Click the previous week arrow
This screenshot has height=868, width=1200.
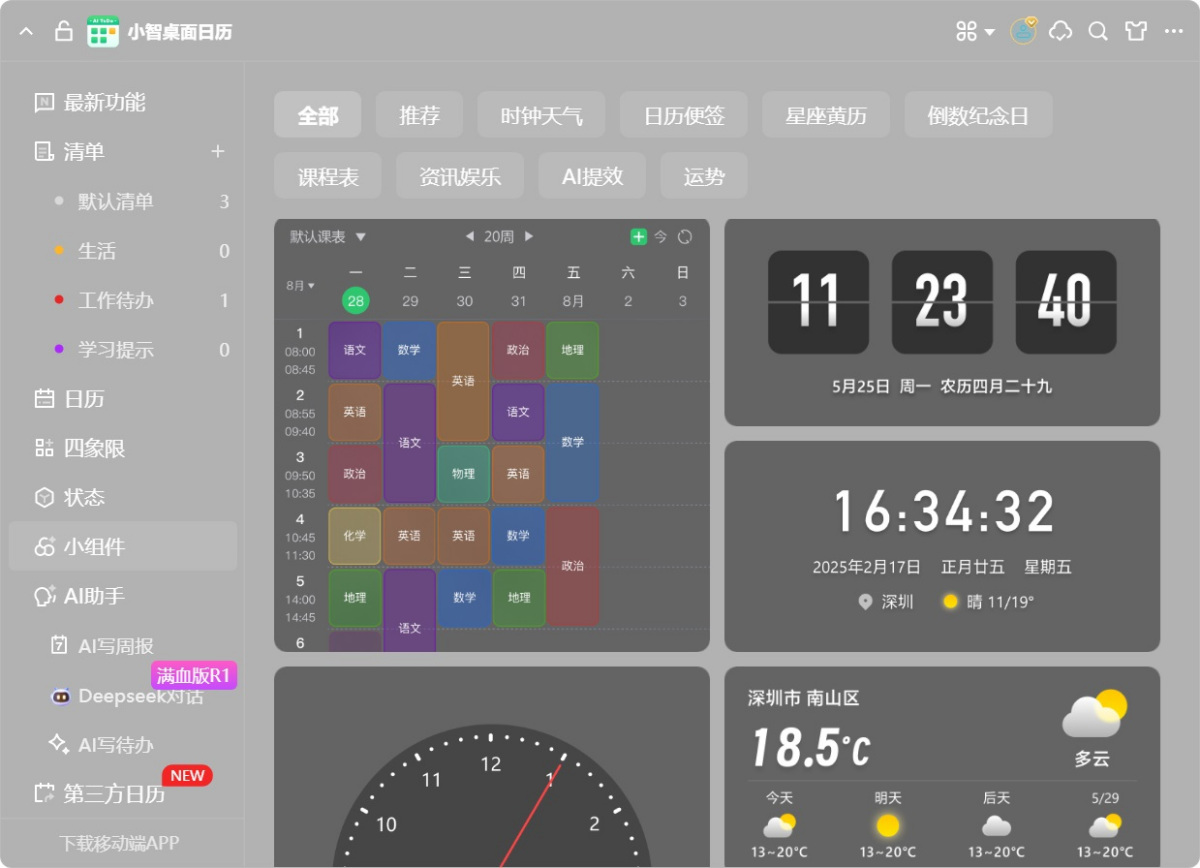pos(469,236)
